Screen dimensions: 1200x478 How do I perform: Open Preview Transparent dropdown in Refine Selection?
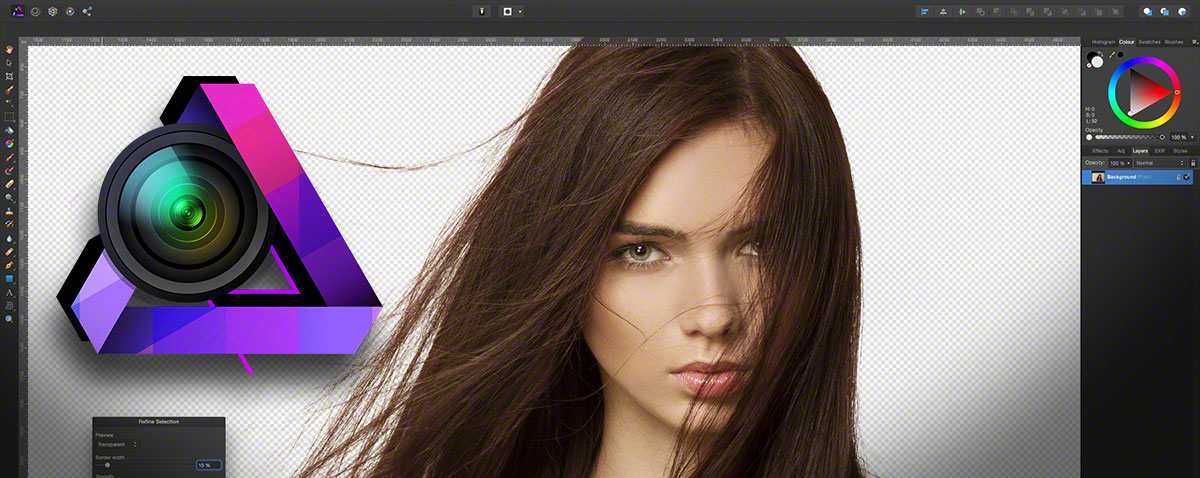point(118,444)
